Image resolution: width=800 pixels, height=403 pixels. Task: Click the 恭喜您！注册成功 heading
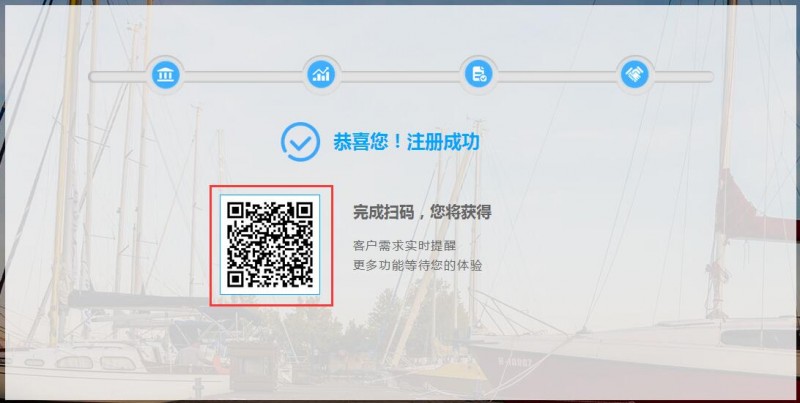point(406,142)
